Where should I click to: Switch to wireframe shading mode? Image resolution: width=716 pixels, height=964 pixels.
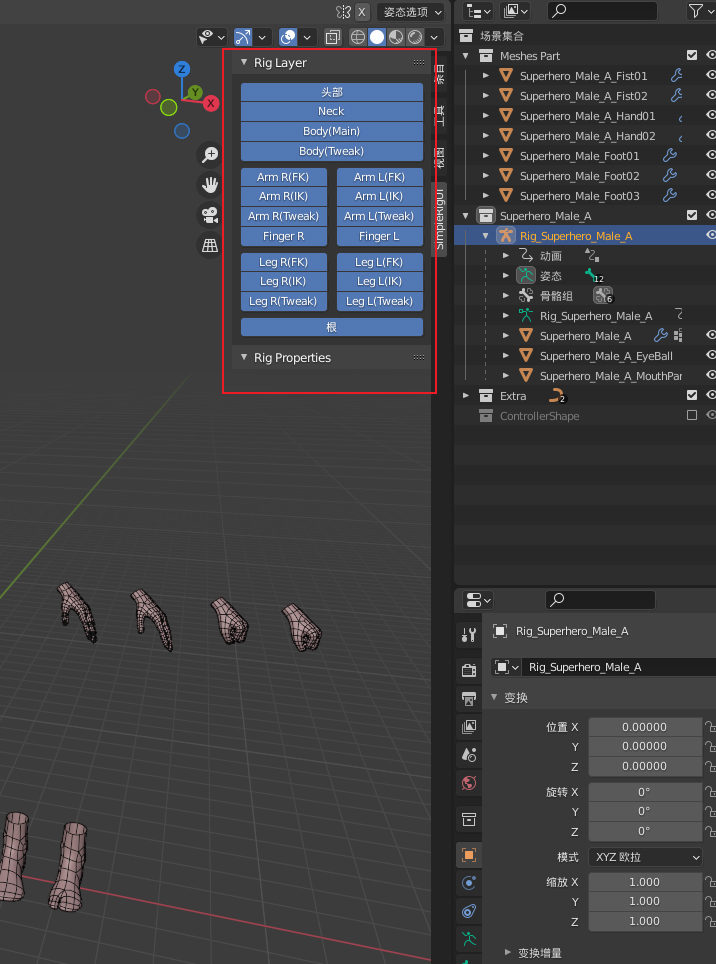pos(358,37)
